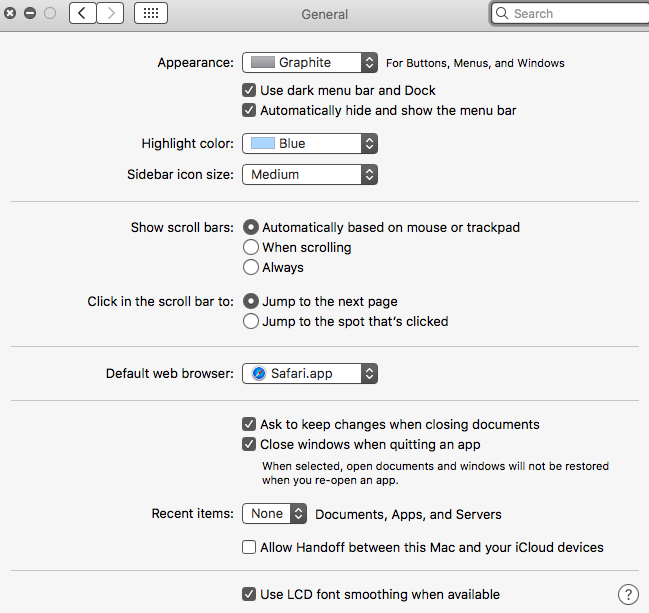Uncheck automatically hide and show menu bar
649x613 pixels.
pos(249,110)
